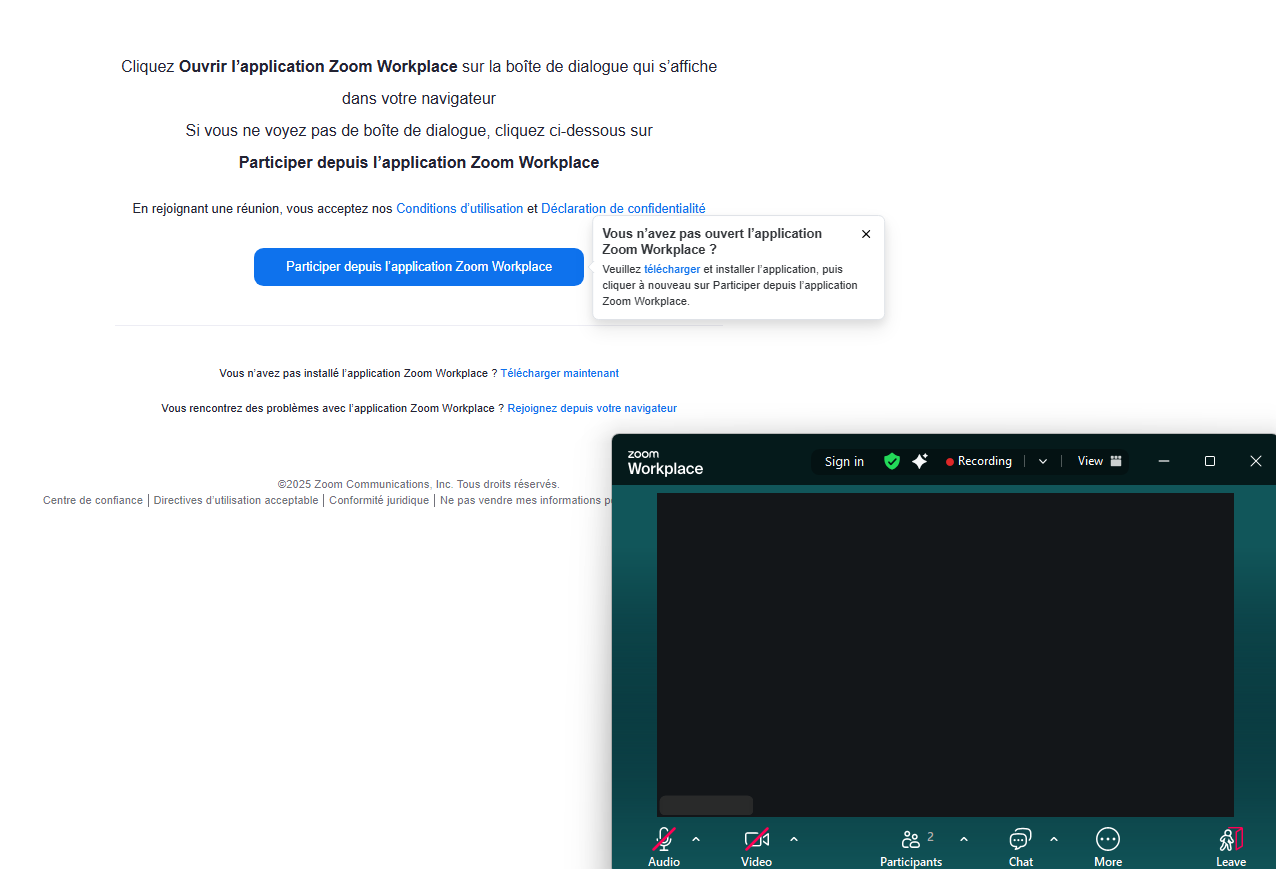The width and height of the screenshot is (1276, 869).
Task: Open the Centre de confiance footer link
Action: (93, 500)
